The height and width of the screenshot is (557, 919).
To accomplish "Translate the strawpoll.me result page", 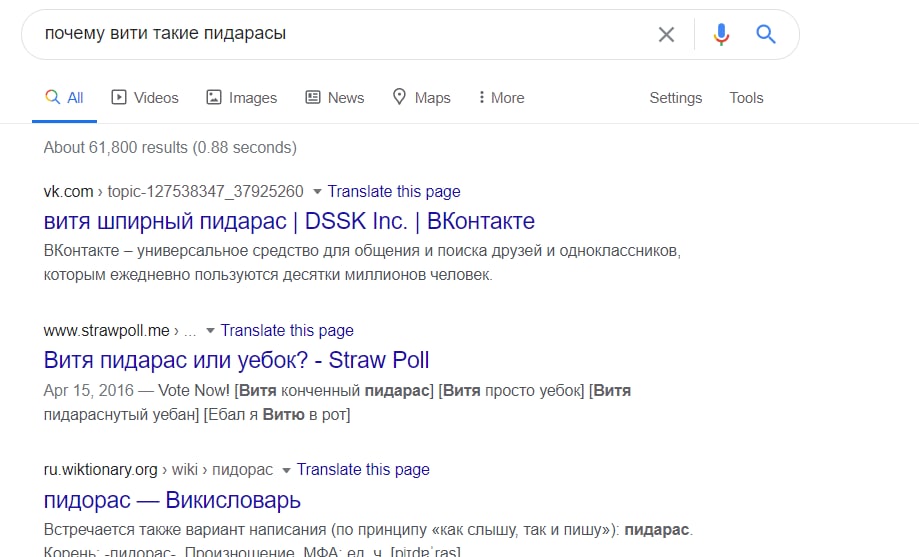I will point(287,331).
